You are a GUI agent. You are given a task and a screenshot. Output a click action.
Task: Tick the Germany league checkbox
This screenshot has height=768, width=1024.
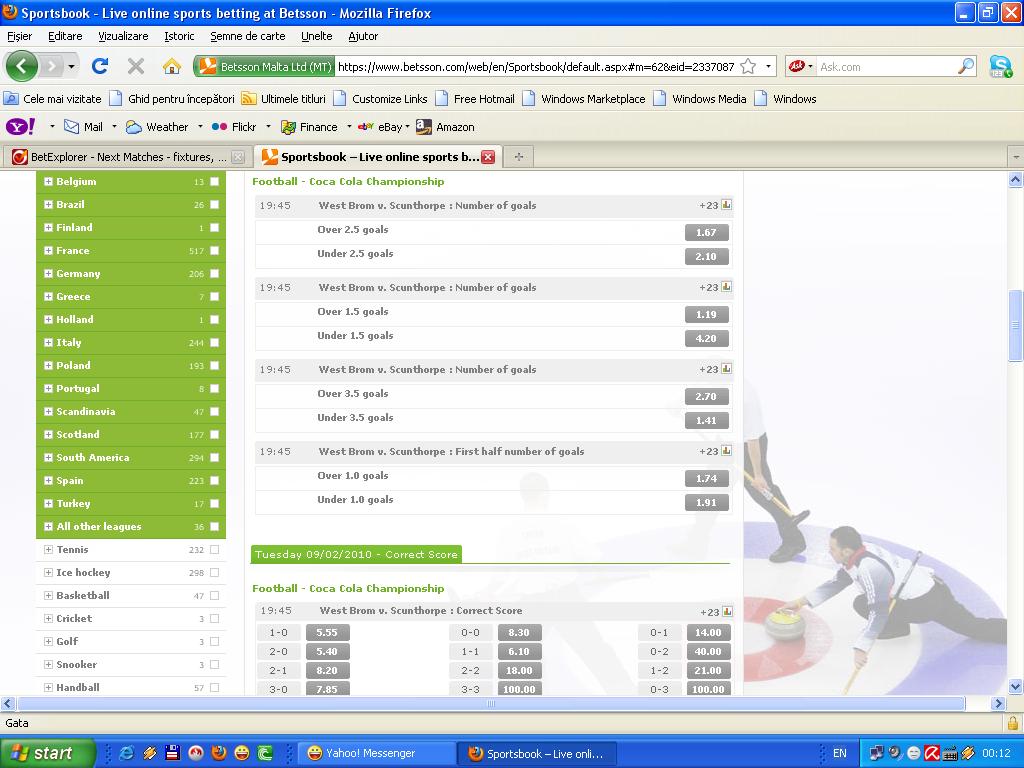(x=214, y=274)
